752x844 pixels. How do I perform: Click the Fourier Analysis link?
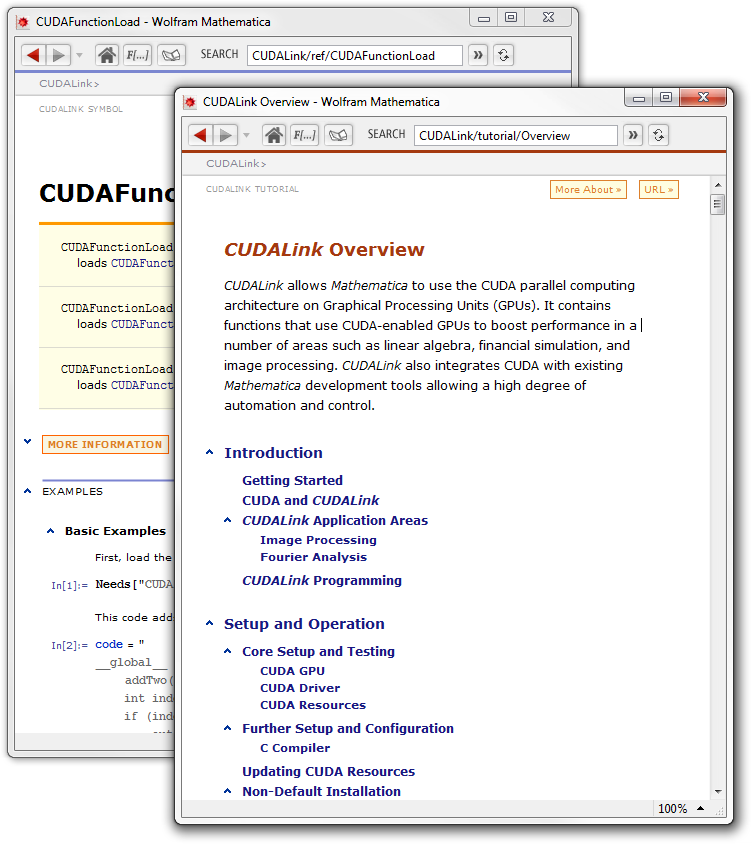[x=313, y=557]
